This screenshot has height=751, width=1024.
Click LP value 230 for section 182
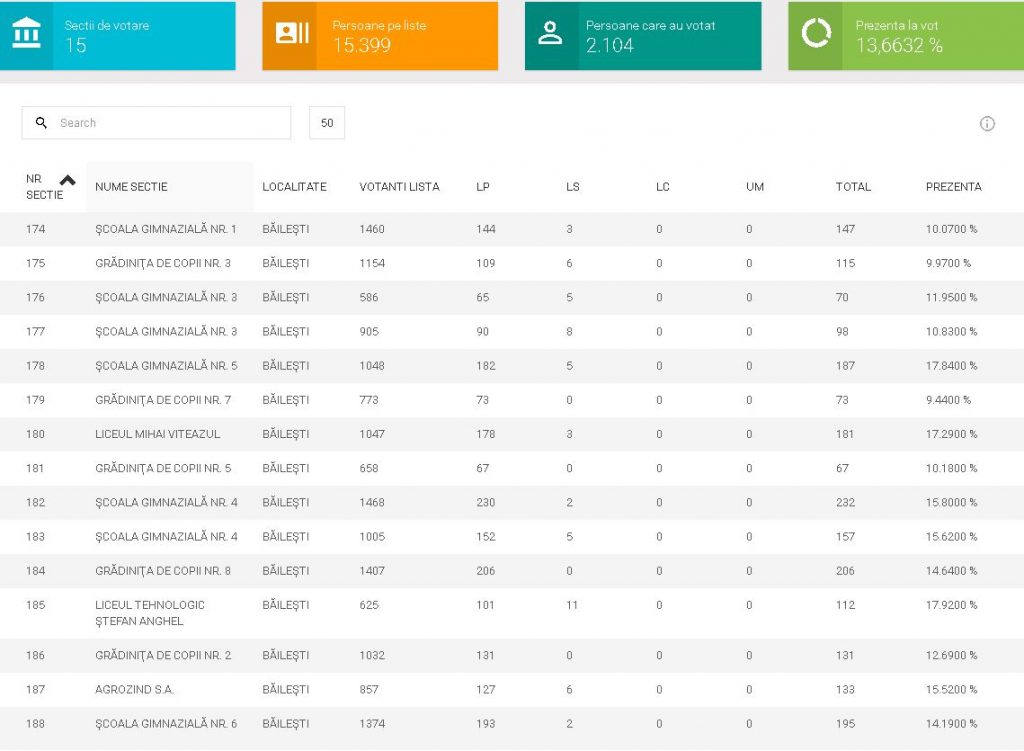pos(486,502)
